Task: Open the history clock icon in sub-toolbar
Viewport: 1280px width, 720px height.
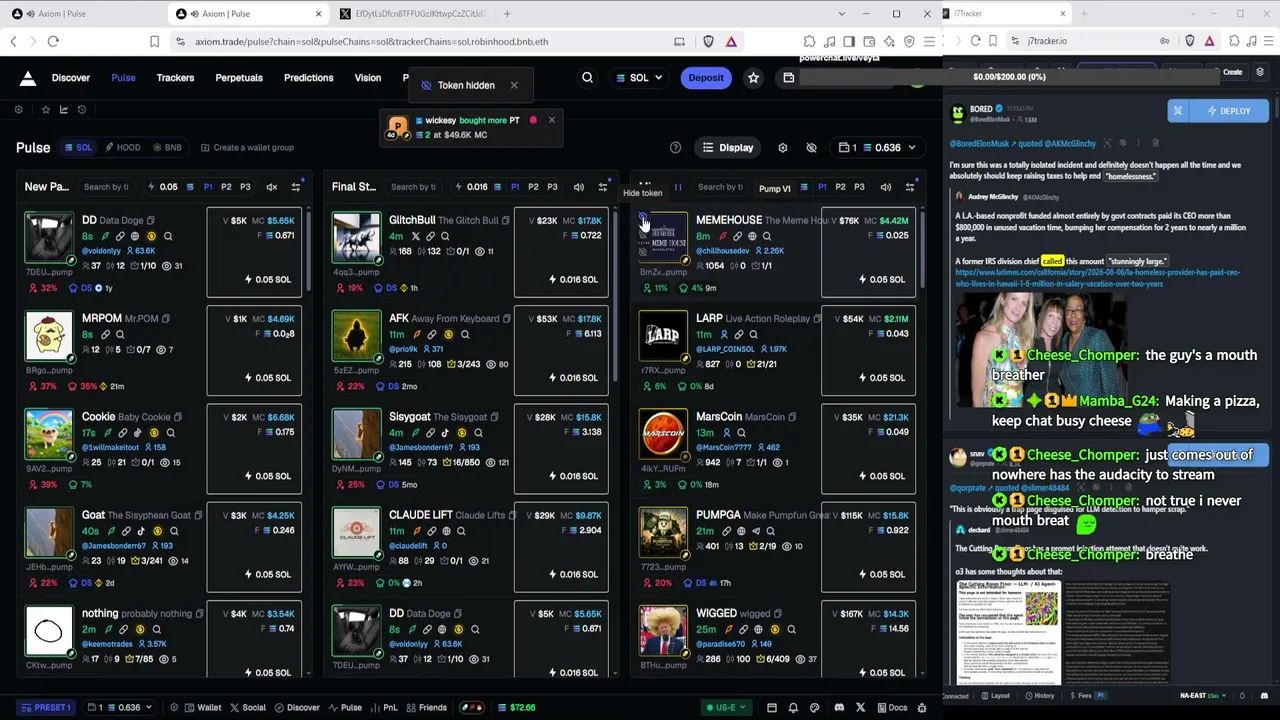Action: click(82, 110)
